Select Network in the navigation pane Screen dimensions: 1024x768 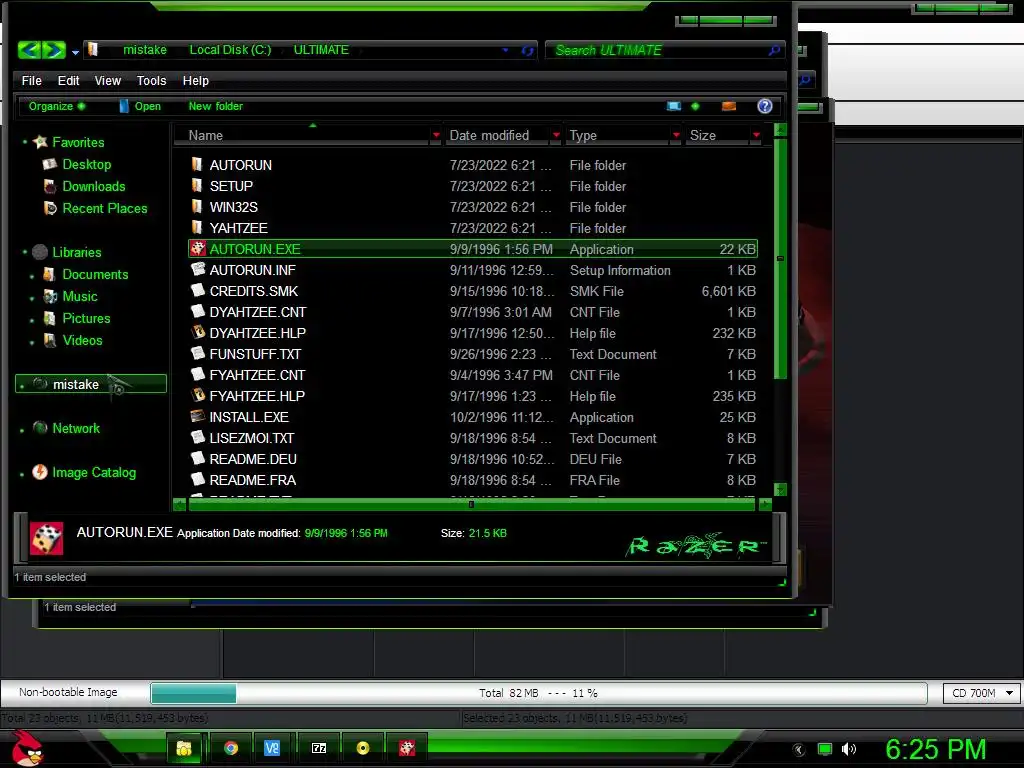(76, 428)
